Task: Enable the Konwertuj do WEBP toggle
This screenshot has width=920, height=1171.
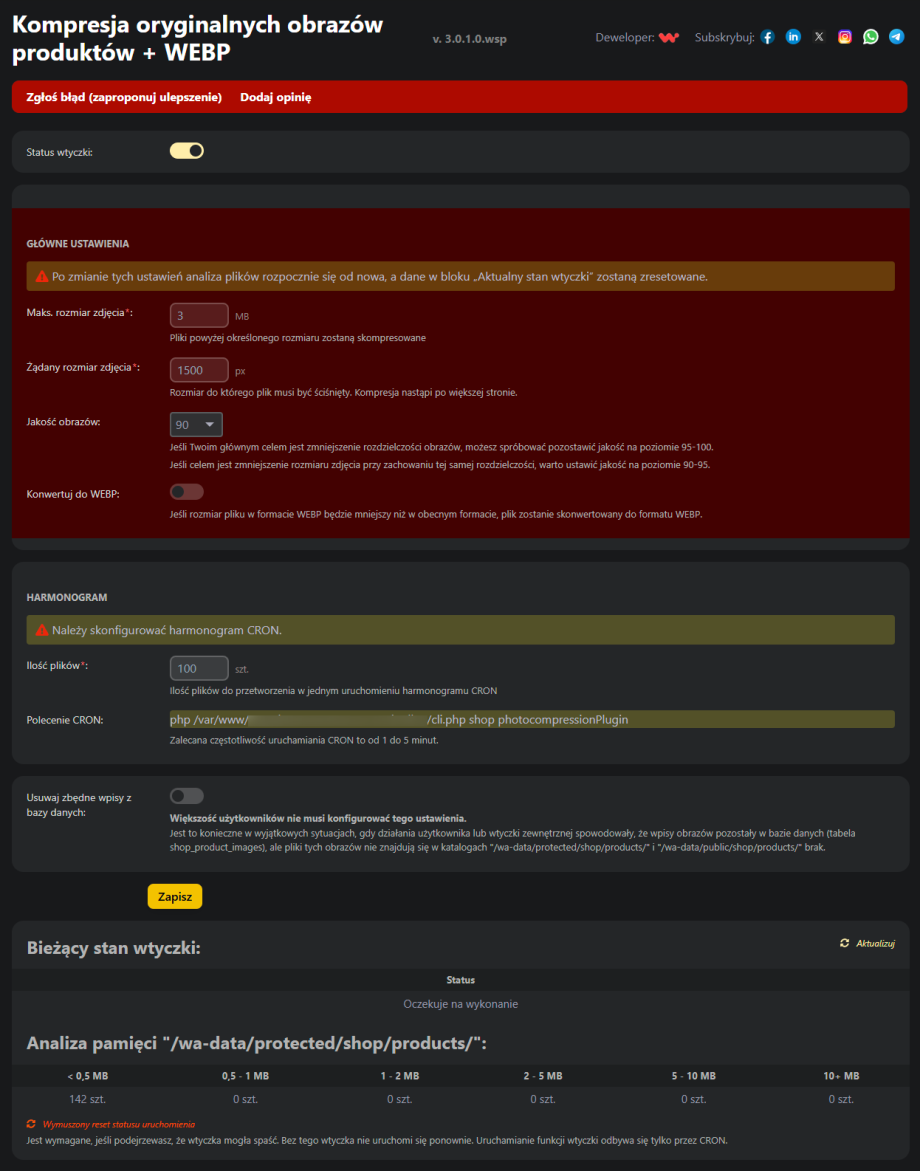Action: pyautogui.click(x=186, y=491)
